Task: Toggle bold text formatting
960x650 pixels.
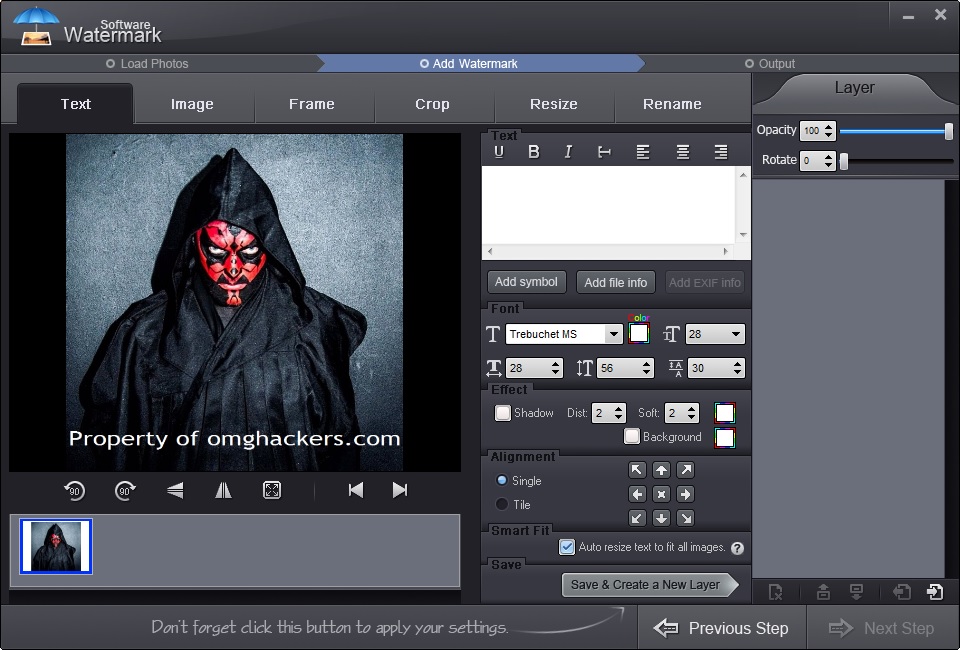Action: pyautogui.click(x=534, y=152)
